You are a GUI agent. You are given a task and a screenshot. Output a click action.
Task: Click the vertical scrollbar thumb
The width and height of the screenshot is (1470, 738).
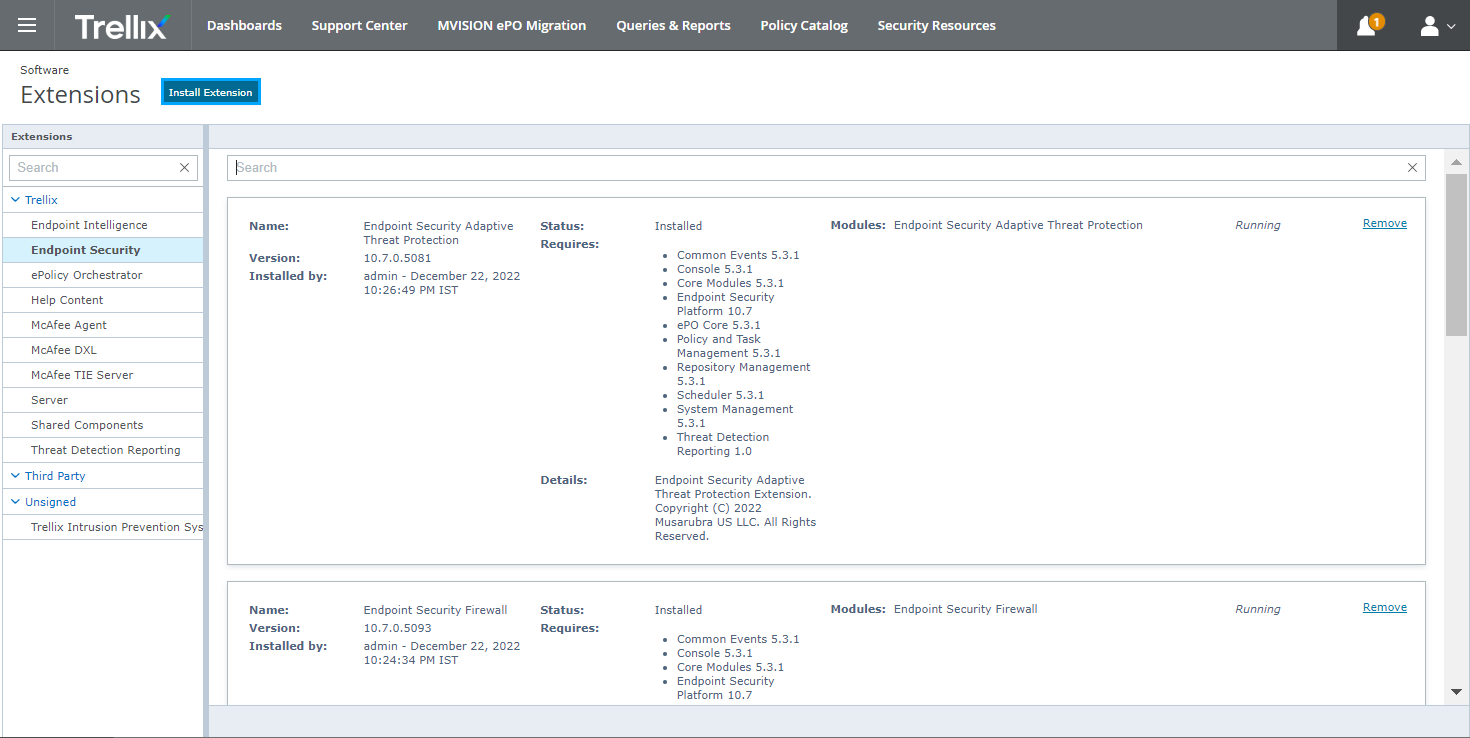click(1456, 255)
